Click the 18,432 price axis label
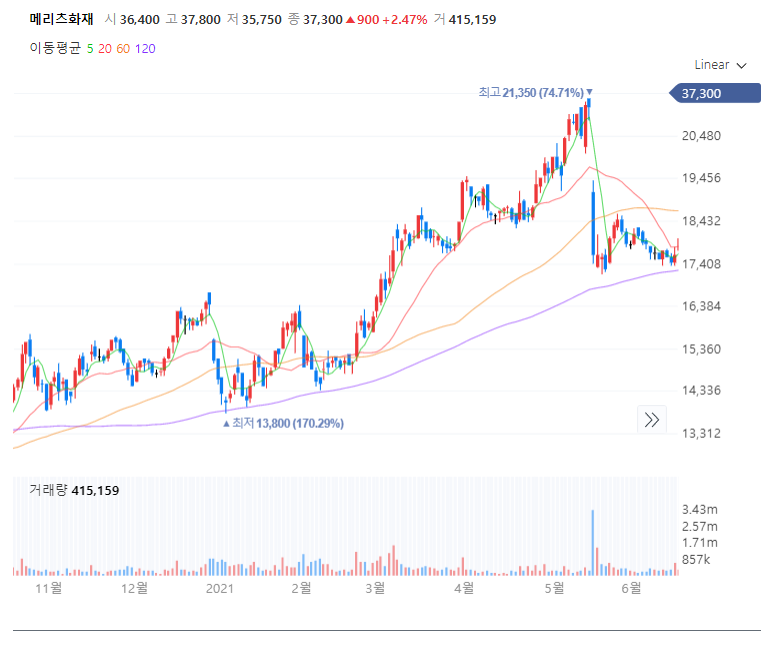This screenshot has height=645, width=776. (701, 221)
